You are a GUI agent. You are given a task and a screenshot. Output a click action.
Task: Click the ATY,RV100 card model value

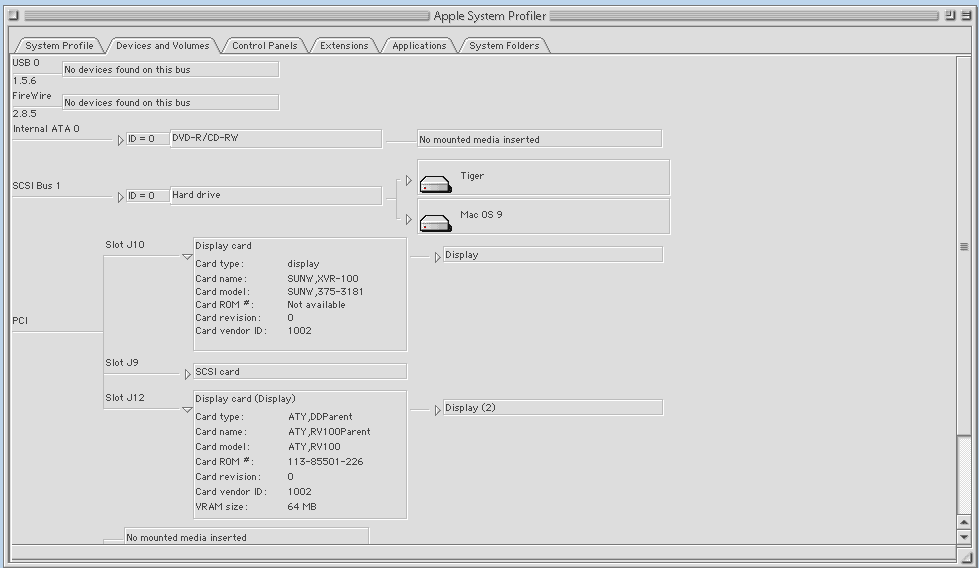pyautogui.click(x=314, y=447)
